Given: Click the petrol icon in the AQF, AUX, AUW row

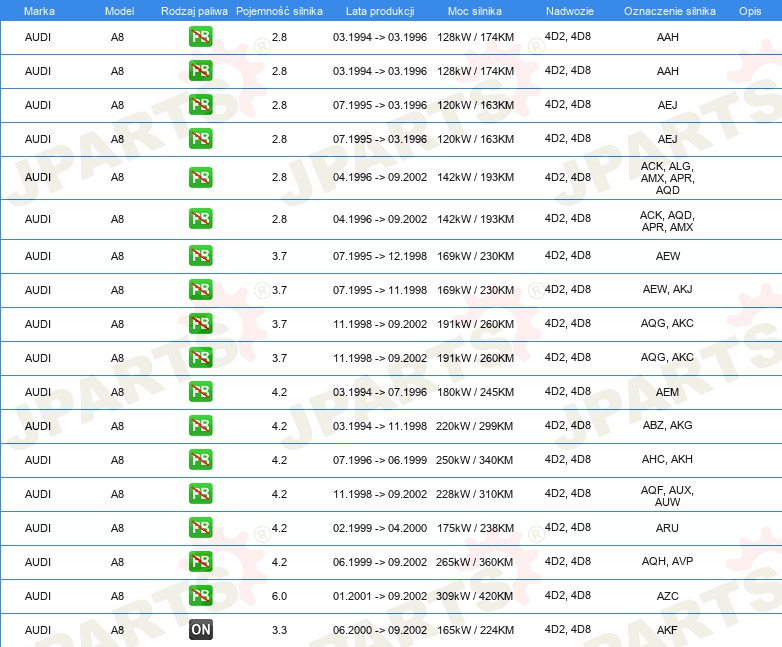Looking at the screenshot, I should (x=200, y=493).
